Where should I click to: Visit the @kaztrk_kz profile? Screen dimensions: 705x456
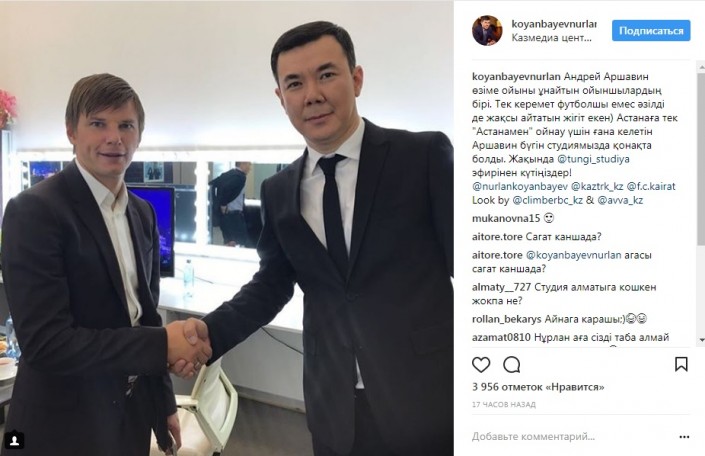pyautogui.click(x=597, y=186)
